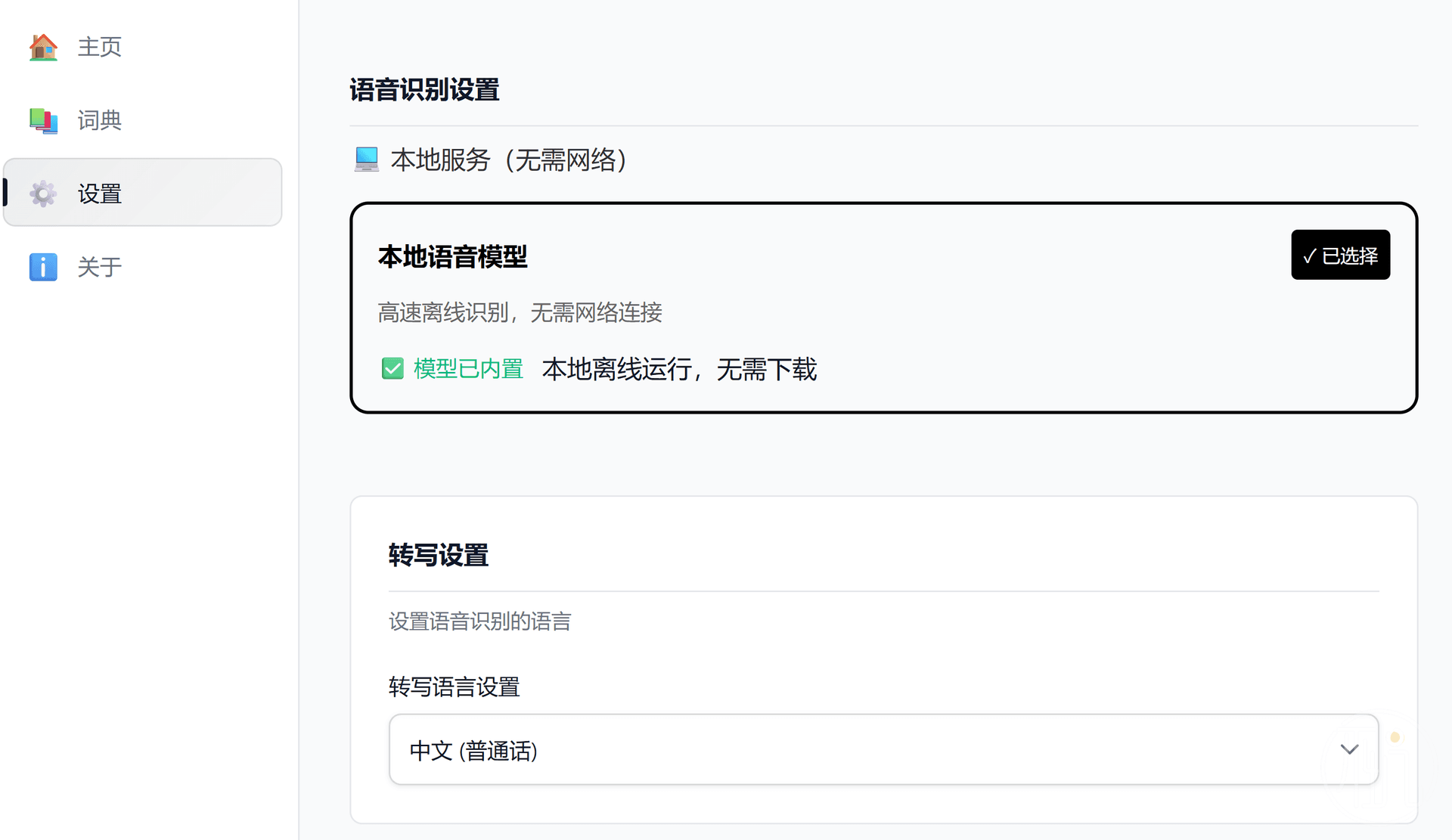Viewport: 1452px width, 840px height.
Task: Click the 模型已内置 green status text
Action: point(468,369)
